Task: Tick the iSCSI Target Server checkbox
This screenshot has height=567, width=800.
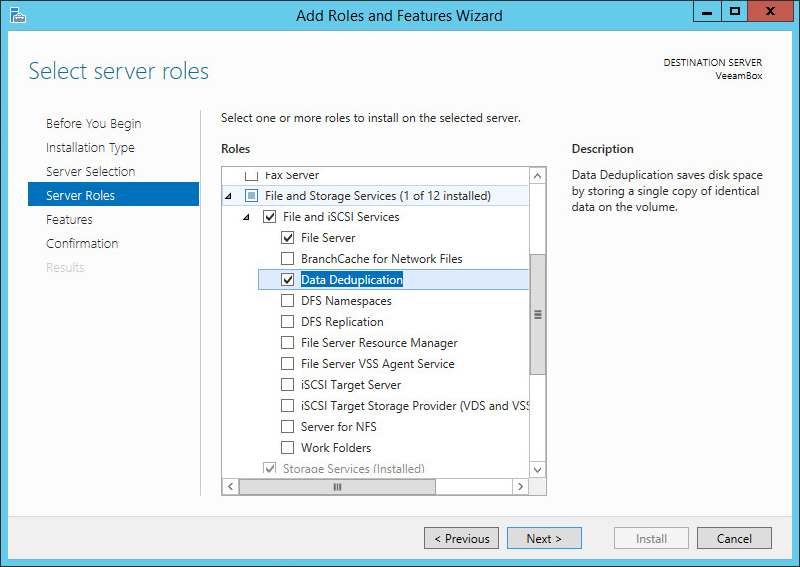Action: pos(288,384)
